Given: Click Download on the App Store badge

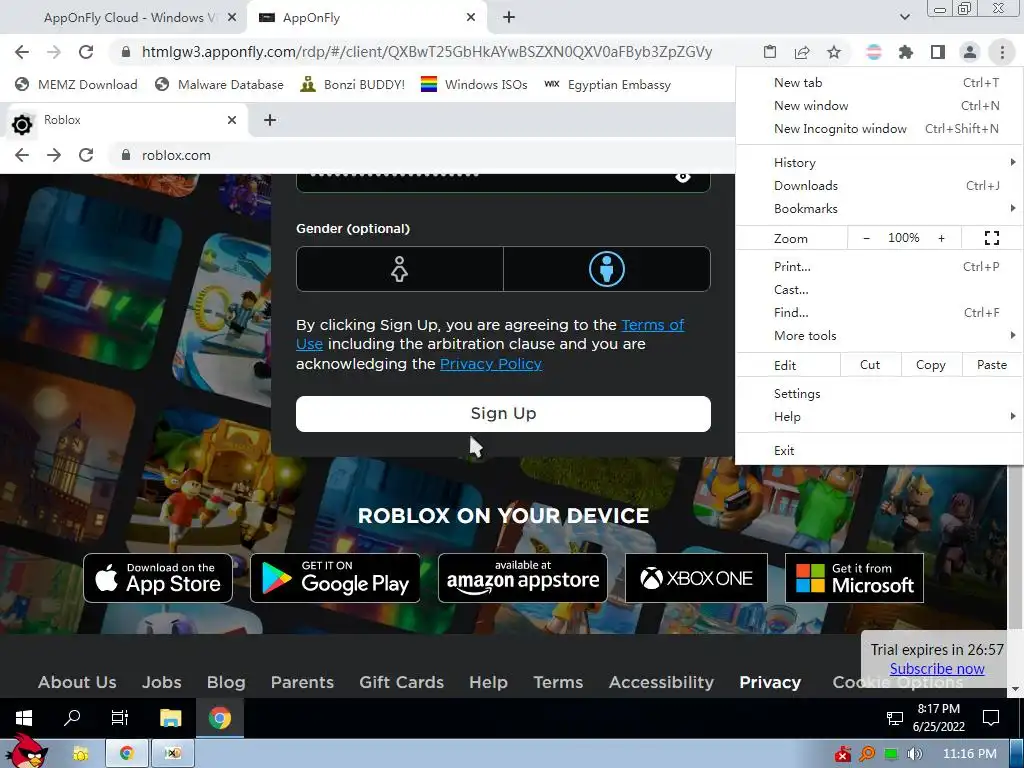Looking at the screenshot, I should point(158,578).
